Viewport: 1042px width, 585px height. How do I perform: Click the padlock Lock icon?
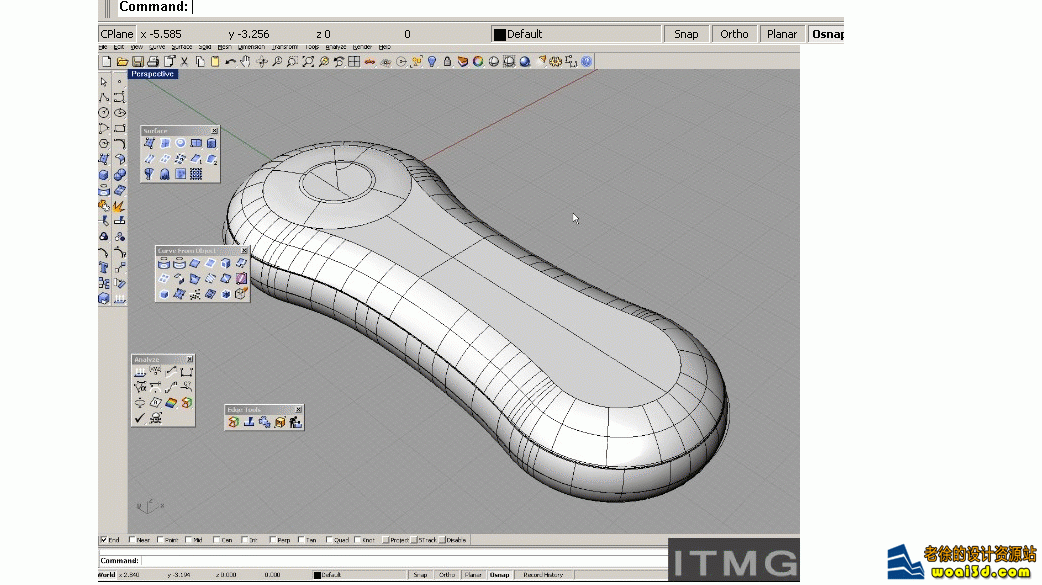click(x=447, y=62)
